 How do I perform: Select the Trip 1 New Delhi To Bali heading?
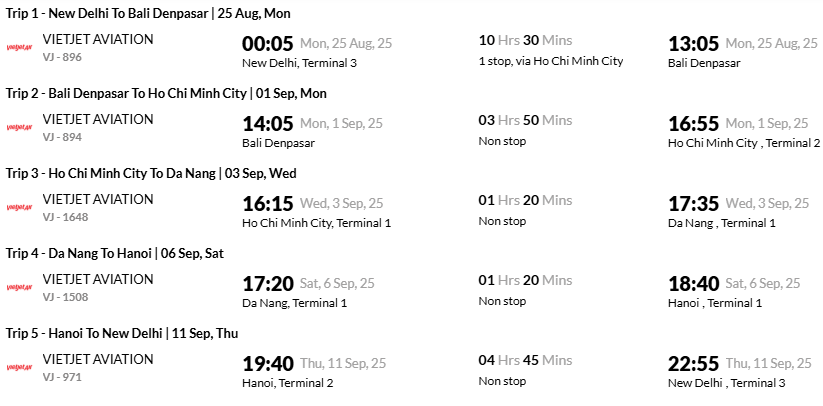(148, 14)
